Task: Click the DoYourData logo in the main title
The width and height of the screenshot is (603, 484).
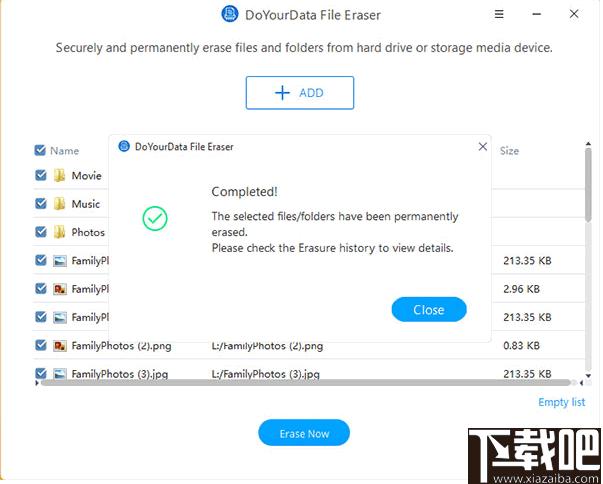Action: (230, 14)
